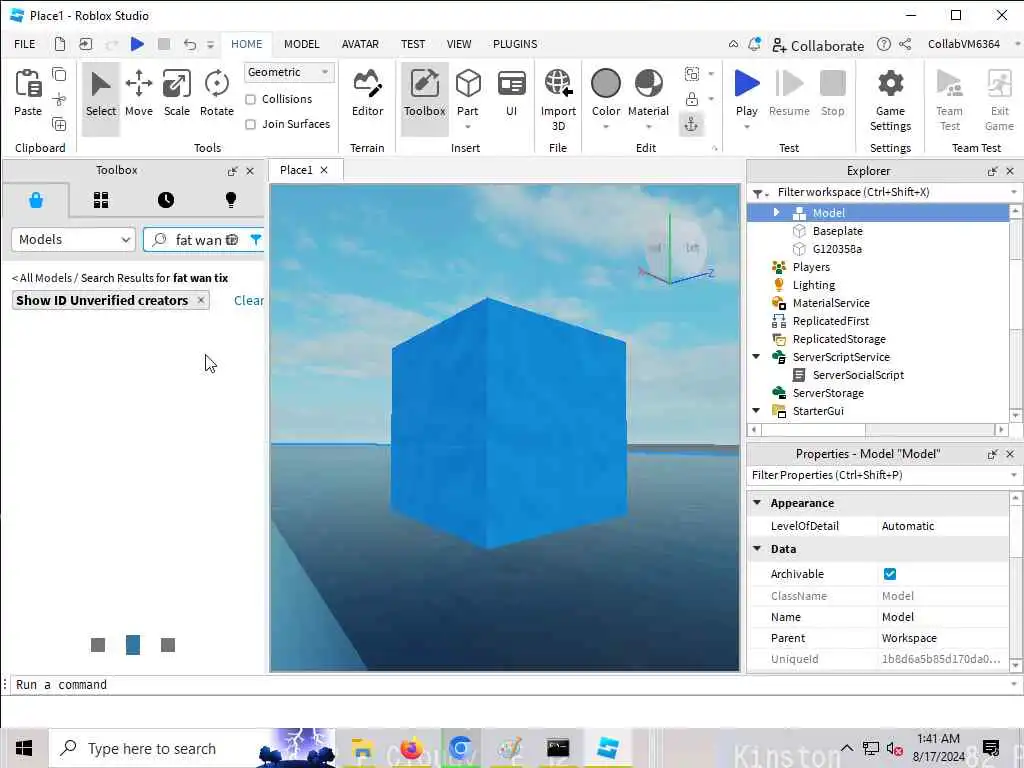The height and width of the screenshot is (768, 1024).
Task: Open Toolbox Inventory grid tab
Action: (x=101, y=200)
